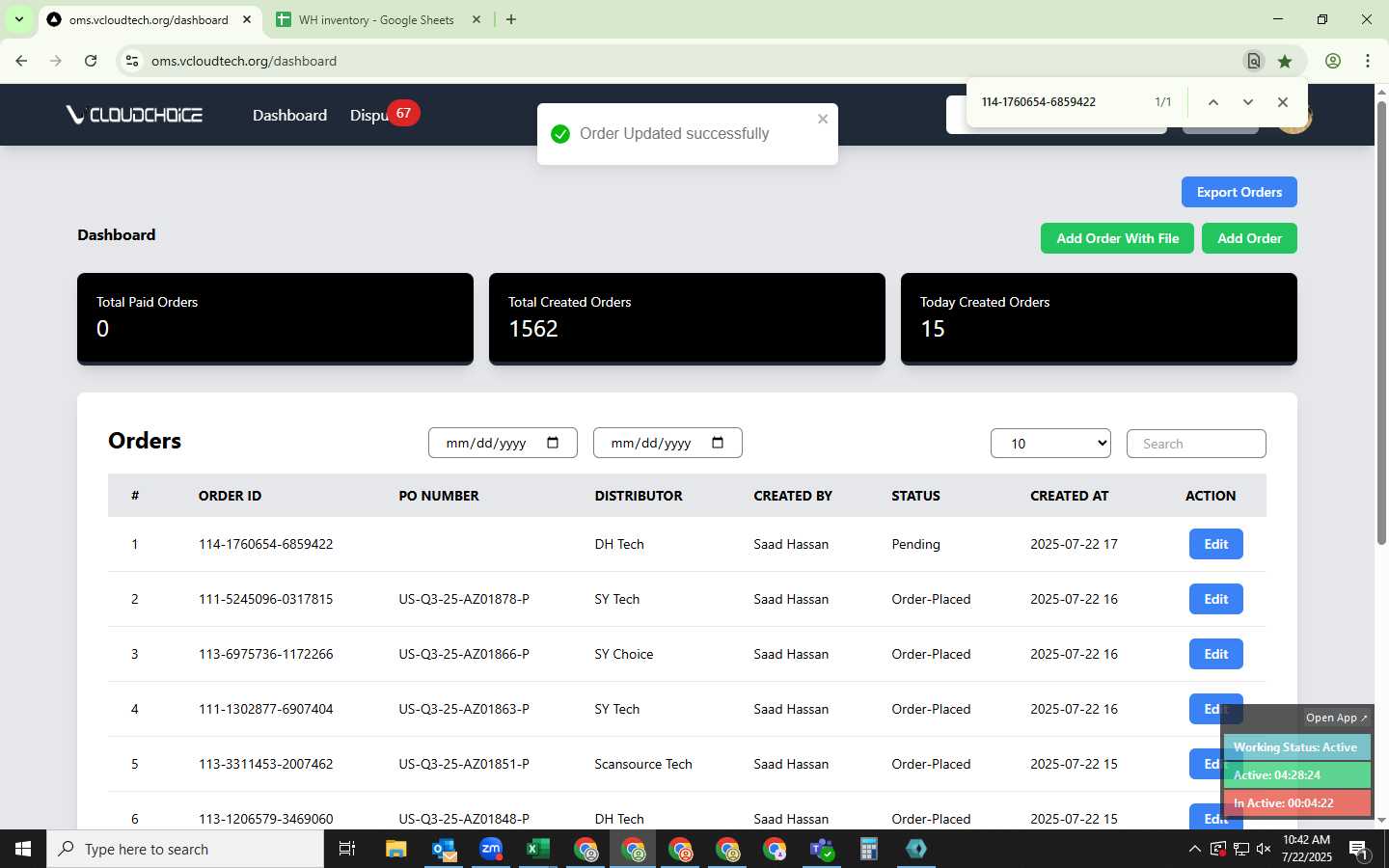Click the address bar URL

[x=244, y=61]
